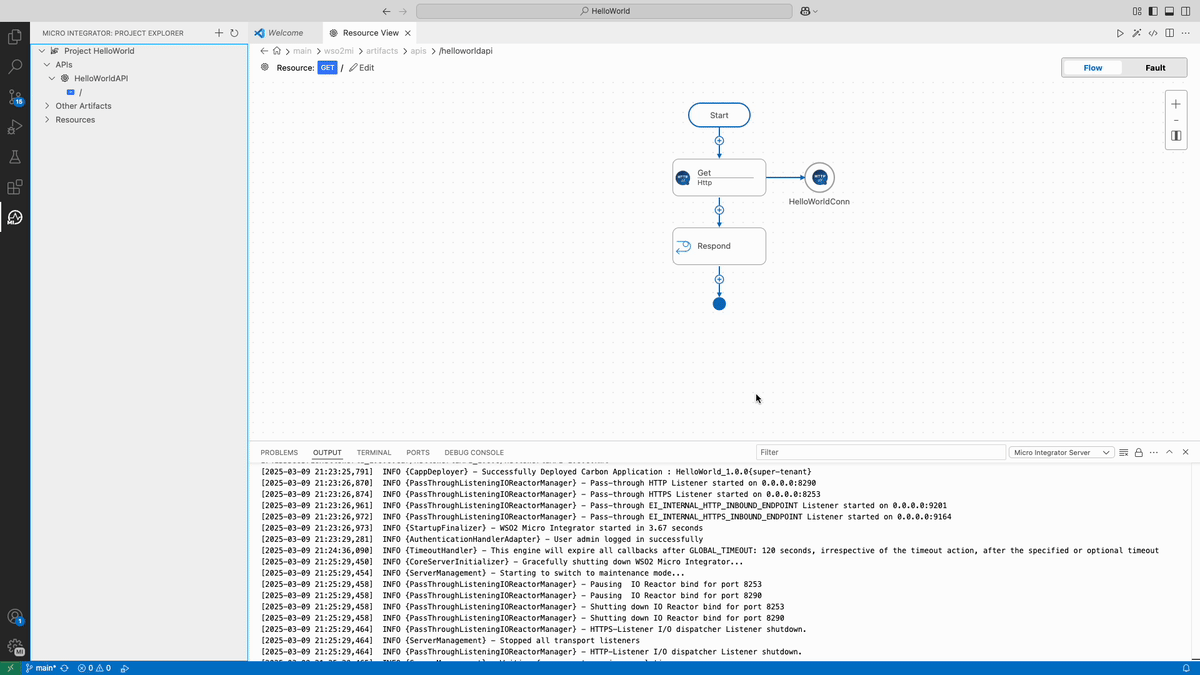Open the Welcome tab

click(285, 33)
